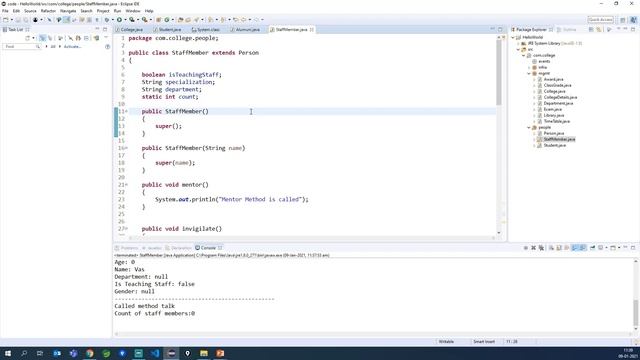The width and height of the screenshot is (640, 360).
Task: Open the Debug button dropdown arrow
Action: click(x=113, y=20)
